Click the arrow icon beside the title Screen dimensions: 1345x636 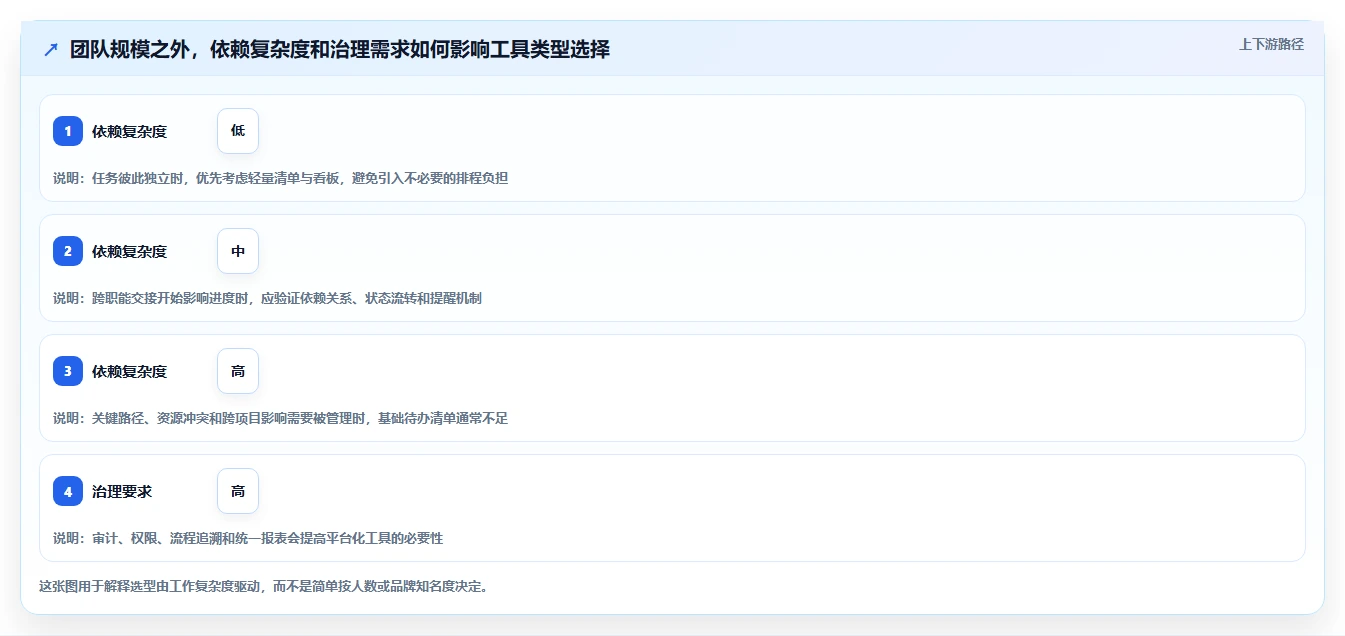[50, 49]
